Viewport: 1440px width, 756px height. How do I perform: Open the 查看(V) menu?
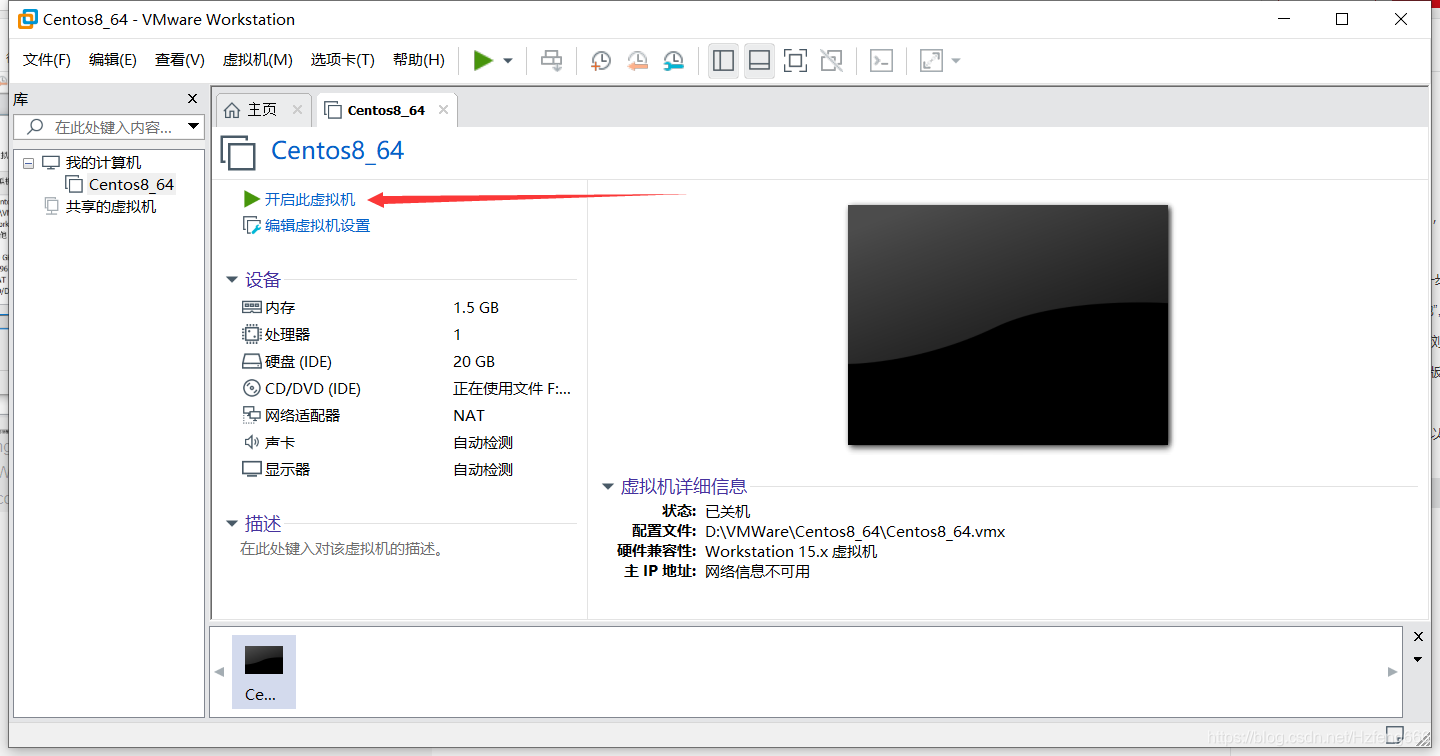click(x=180, y=60)
